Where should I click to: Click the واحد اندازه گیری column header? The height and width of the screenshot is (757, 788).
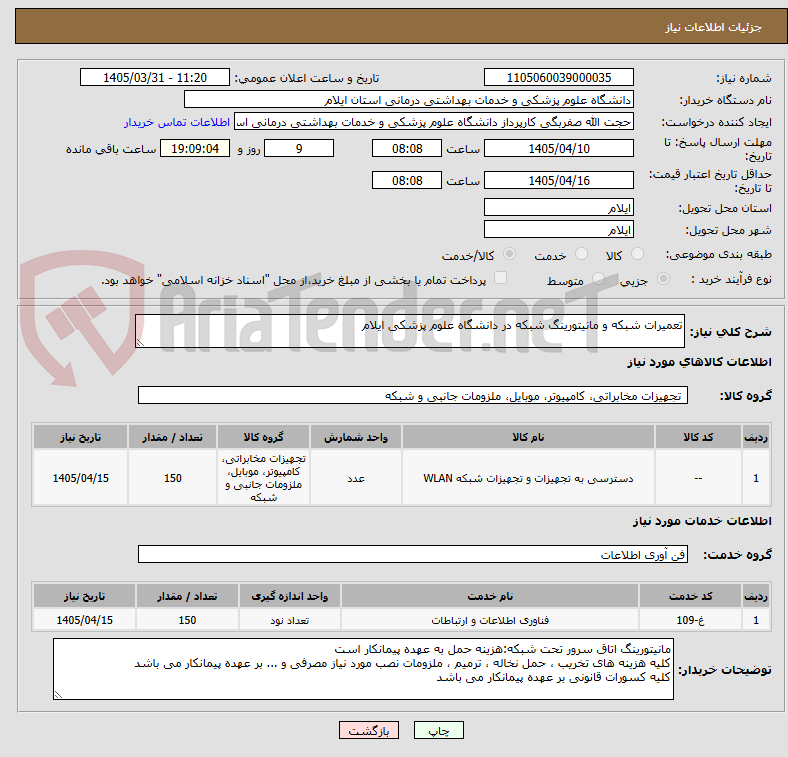[290, 596]
